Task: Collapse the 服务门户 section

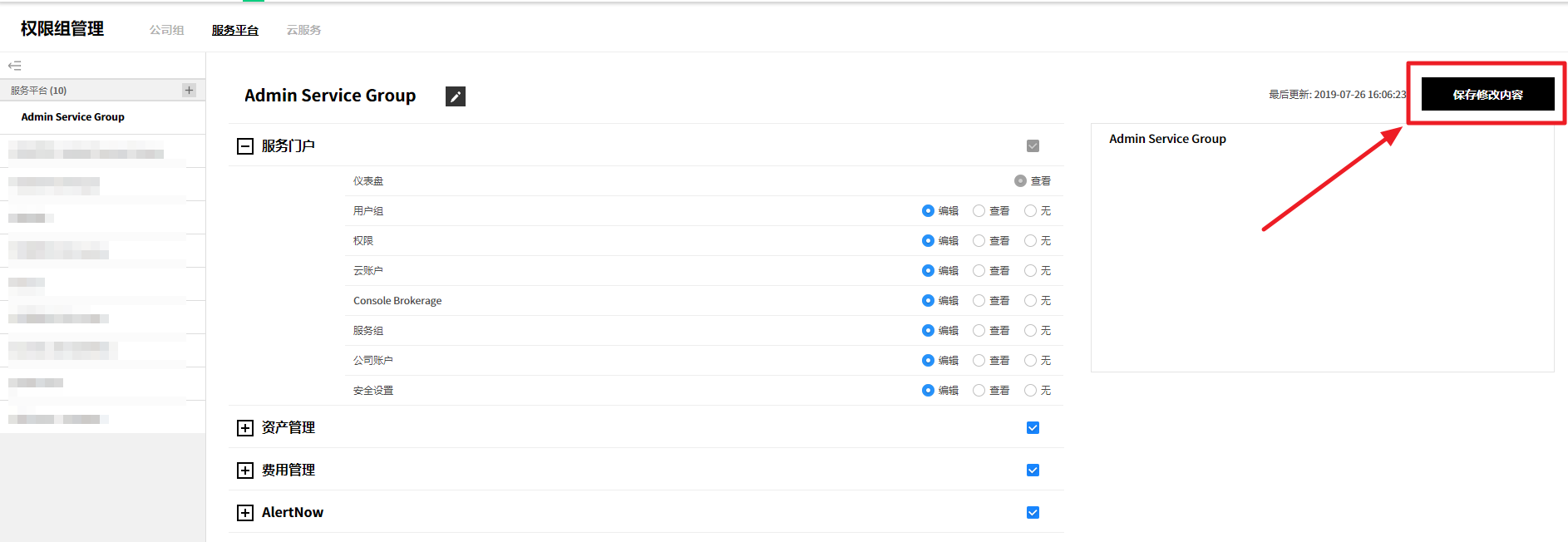Action: (x=244, y=146)
